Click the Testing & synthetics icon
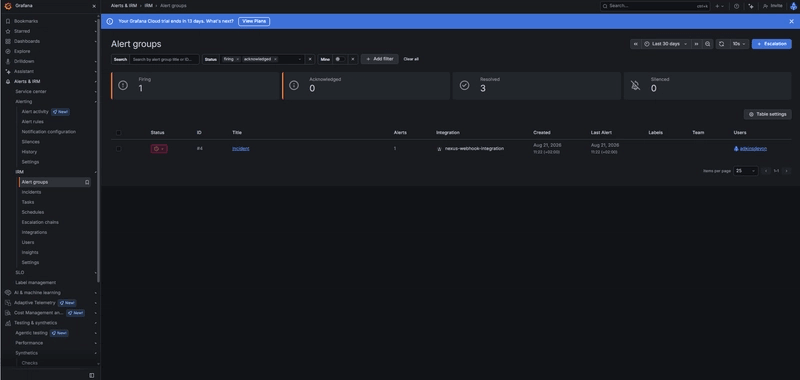 (x=8, y=323)
